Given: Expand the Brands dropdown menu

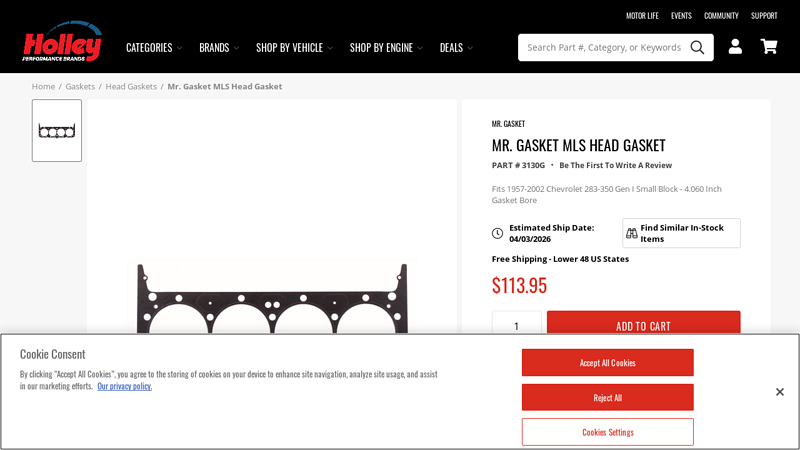Looking at the screenshot, I should tap(219, 47).
